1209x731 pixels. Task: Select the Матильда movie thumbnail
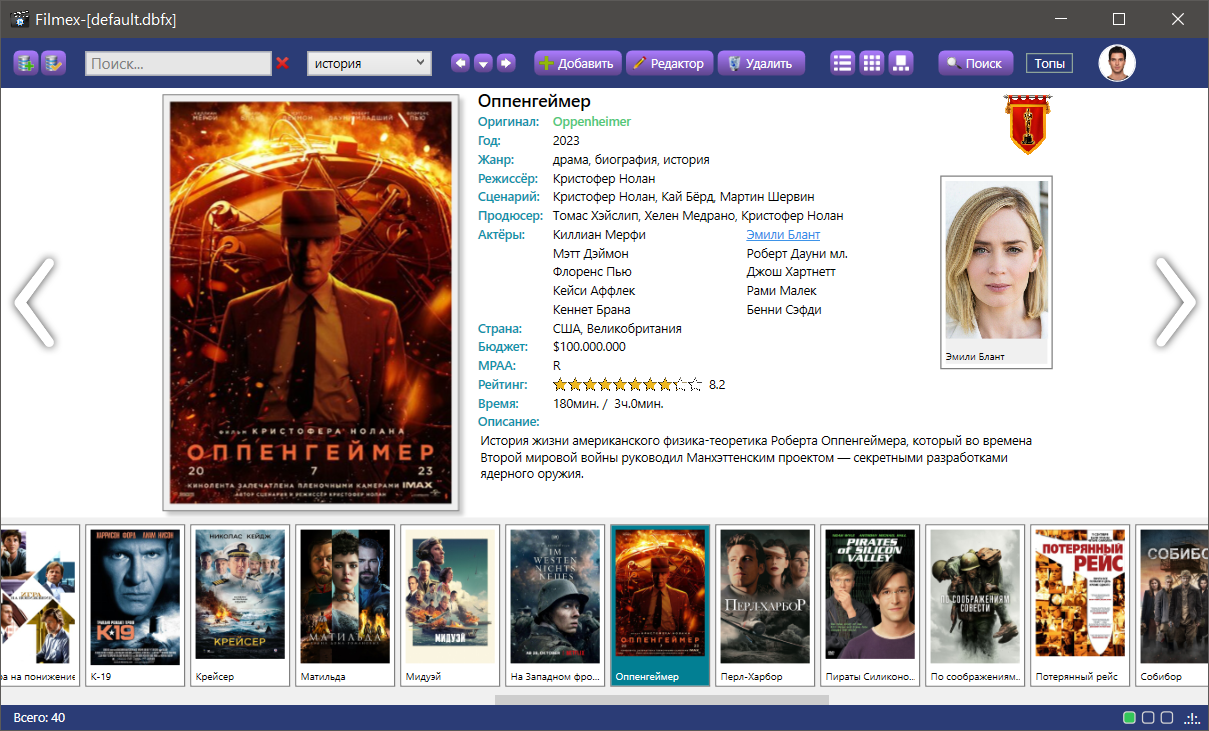pos(345,605)
